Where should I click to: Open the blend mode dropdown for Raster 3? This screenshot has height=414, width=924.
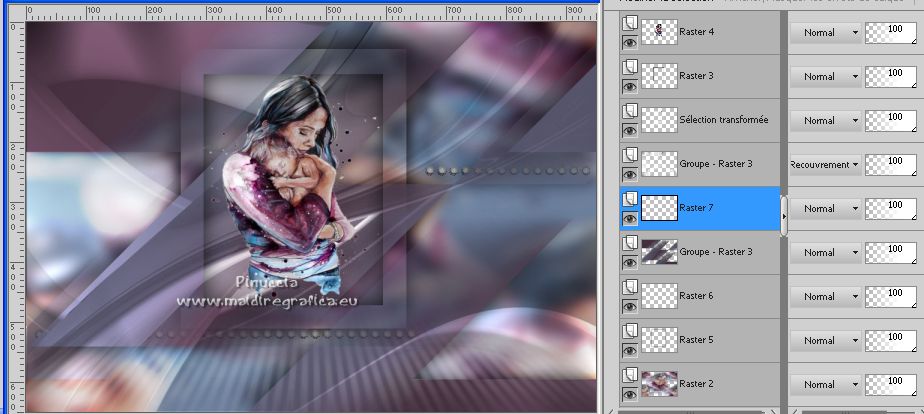825,77
